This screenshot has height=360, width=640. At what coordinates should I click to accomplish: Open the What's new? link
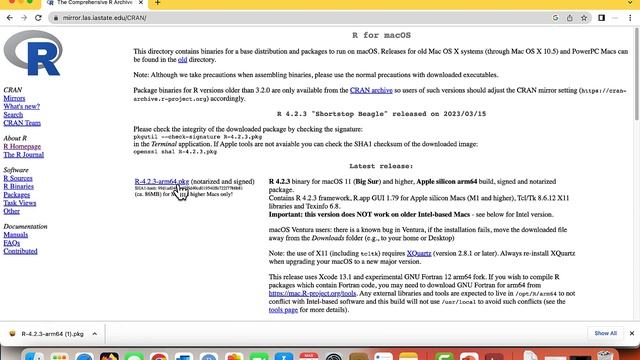click(x=22, y=107)
